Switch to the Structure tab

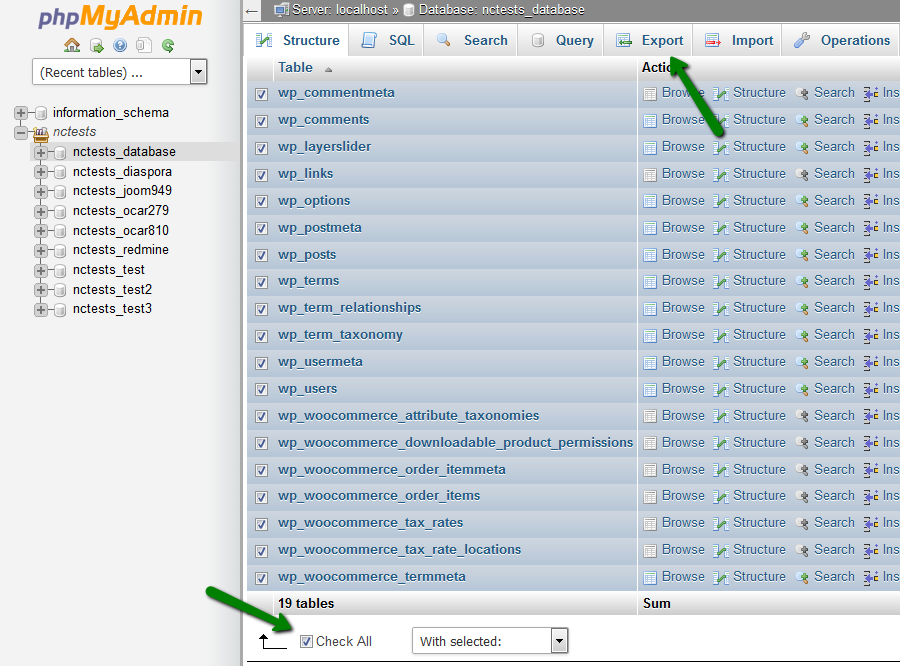click(297, 40)
